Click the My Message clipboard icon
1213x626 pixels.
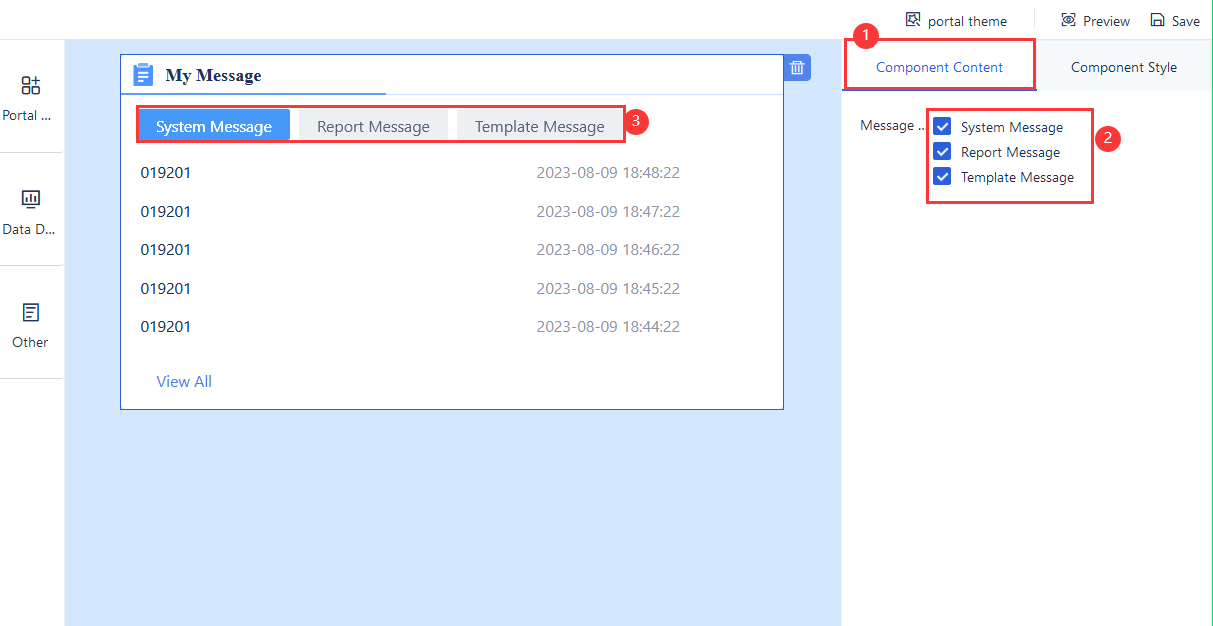coord(142,74)
